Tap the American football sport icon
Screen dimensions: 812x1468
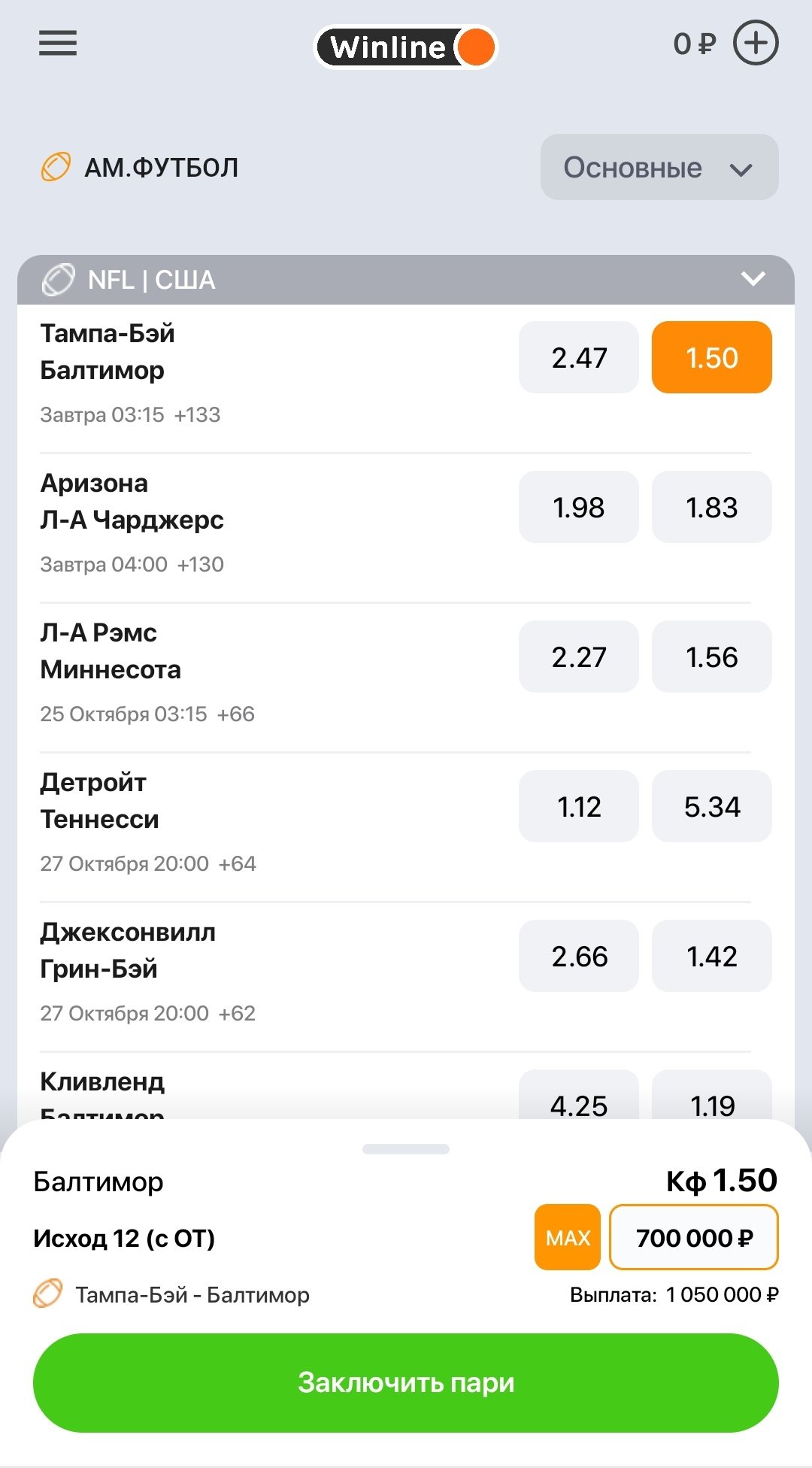[x=56, y=167]
